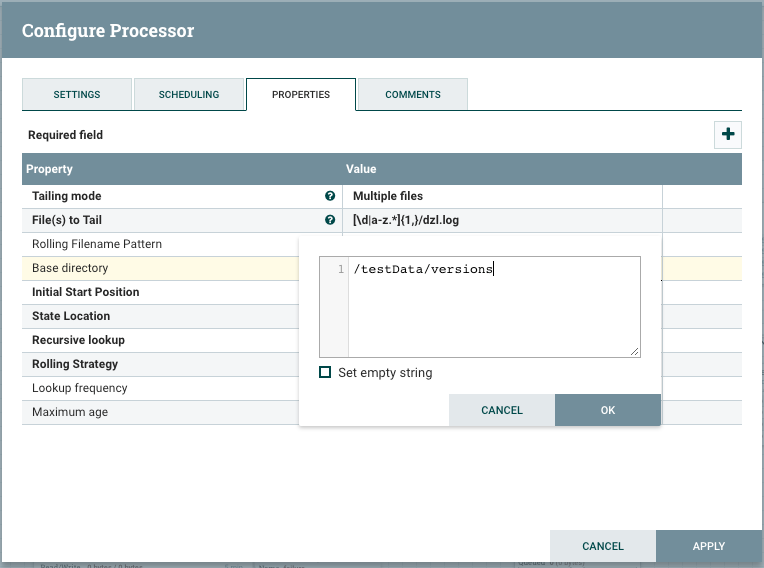Go to the Comments tab

pos(413,95)
